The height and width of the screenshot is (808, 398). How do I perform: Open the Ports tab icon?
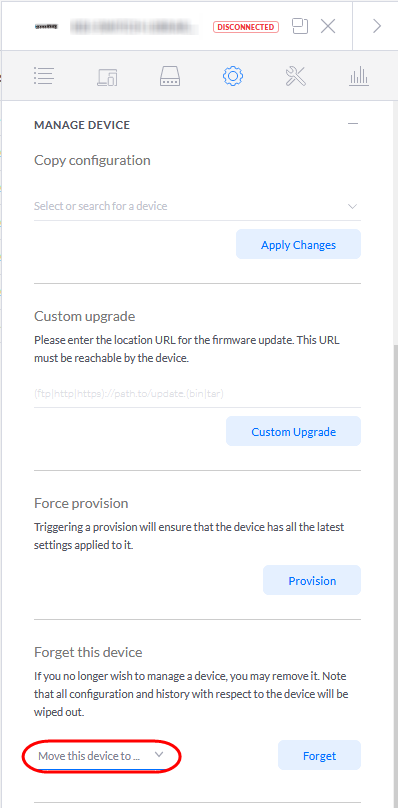[170, 76]
